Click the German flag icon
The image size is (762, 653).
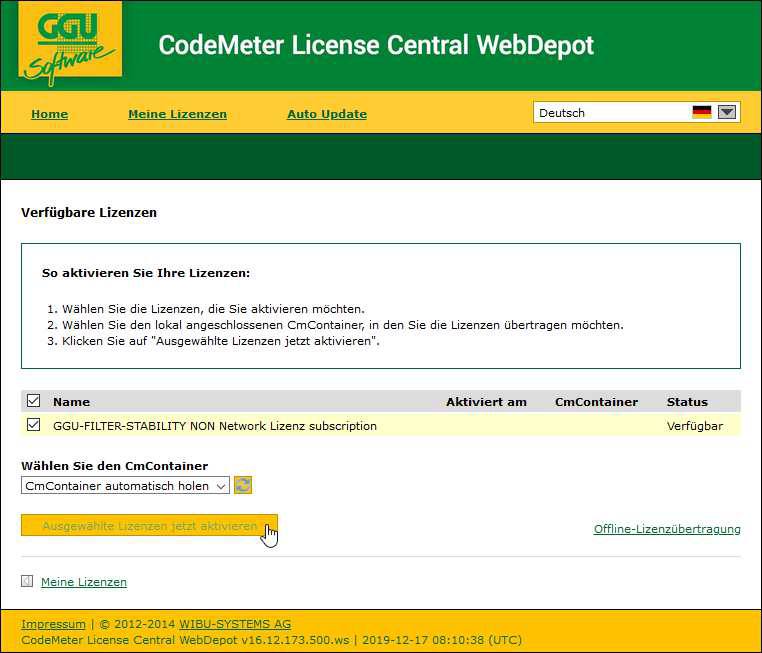point(701,113)
